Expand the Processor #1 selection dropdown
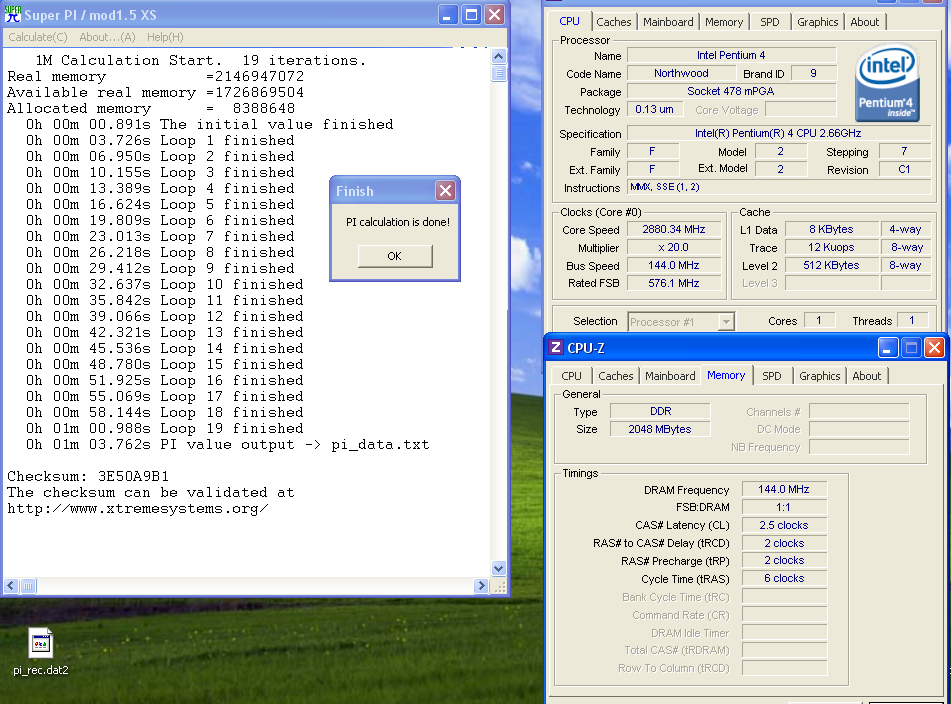Viewport: 951px width, 704px height. tap(726, 321)
